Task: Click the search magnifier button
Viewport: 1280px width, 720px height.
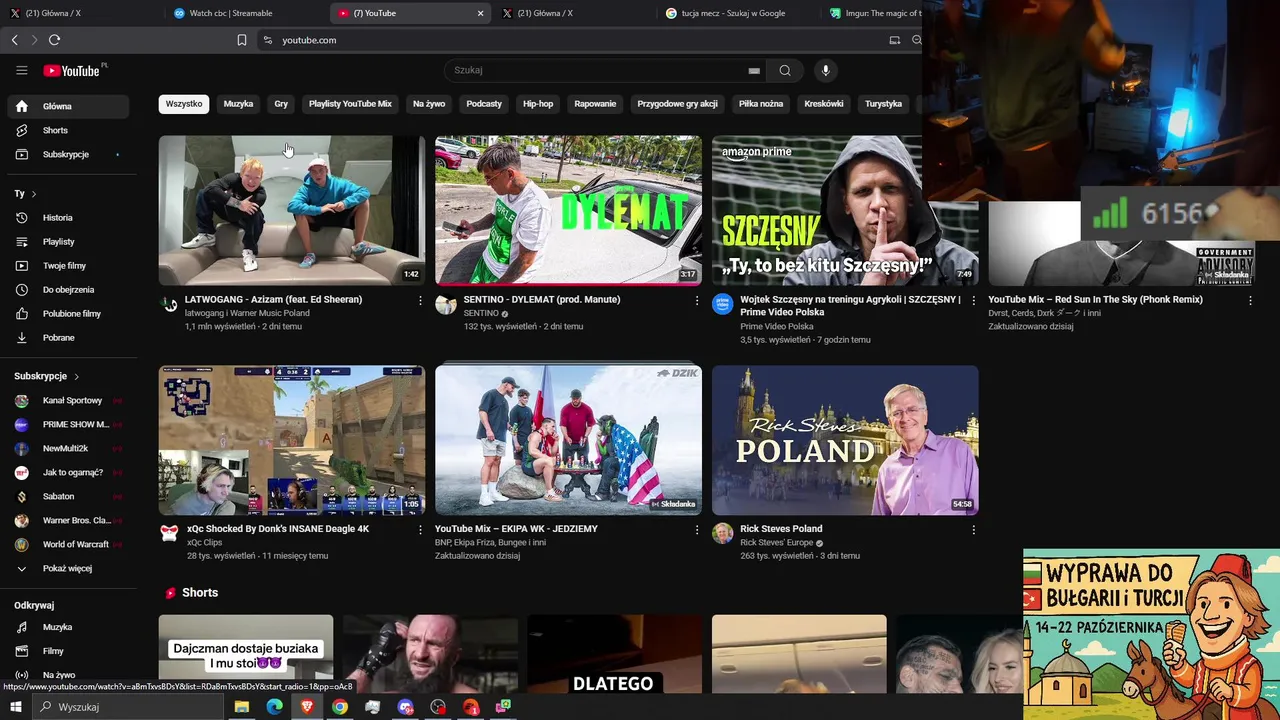Action: tap(785, 70)
